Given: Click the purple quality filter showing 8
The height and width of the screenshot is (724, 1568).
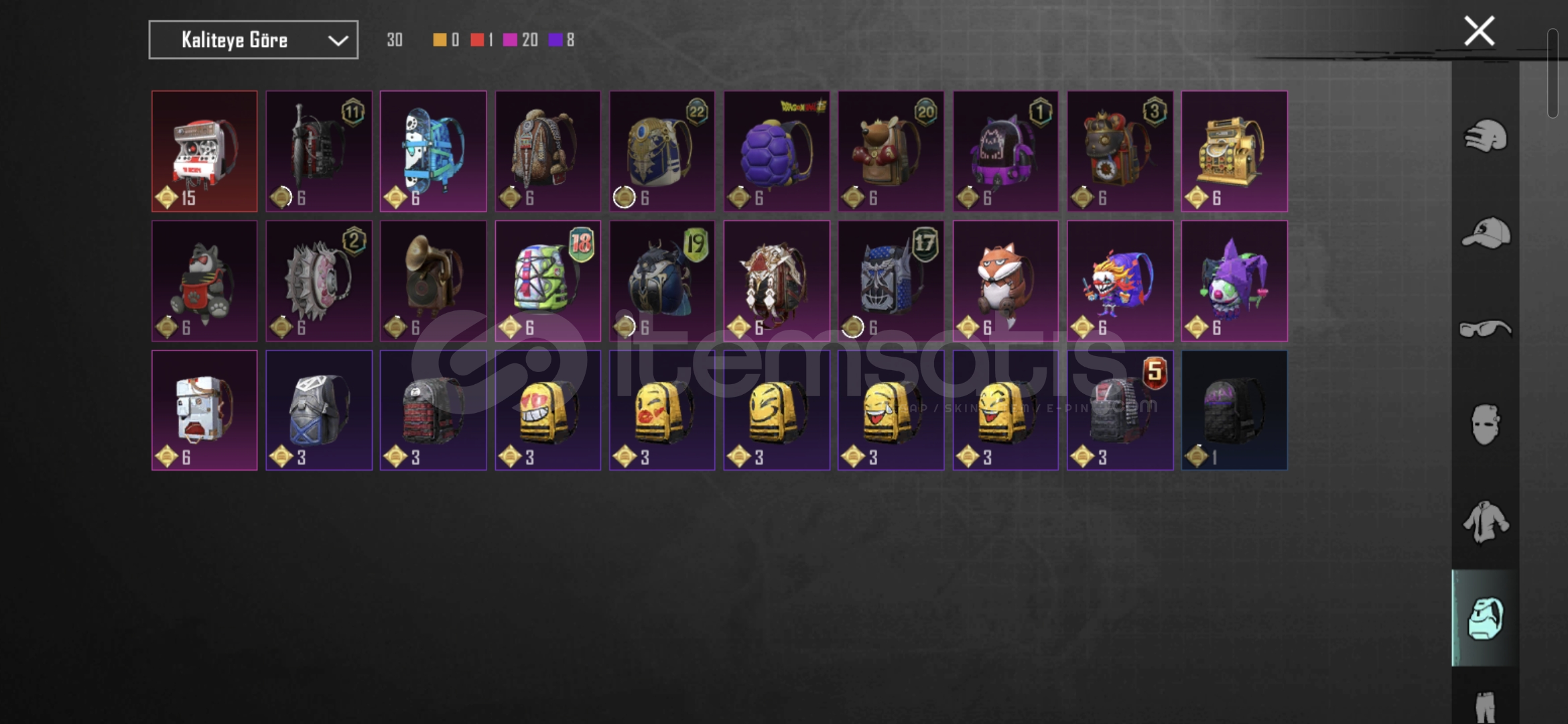Looking at the screenshot, I should click(x=562, y=40).
